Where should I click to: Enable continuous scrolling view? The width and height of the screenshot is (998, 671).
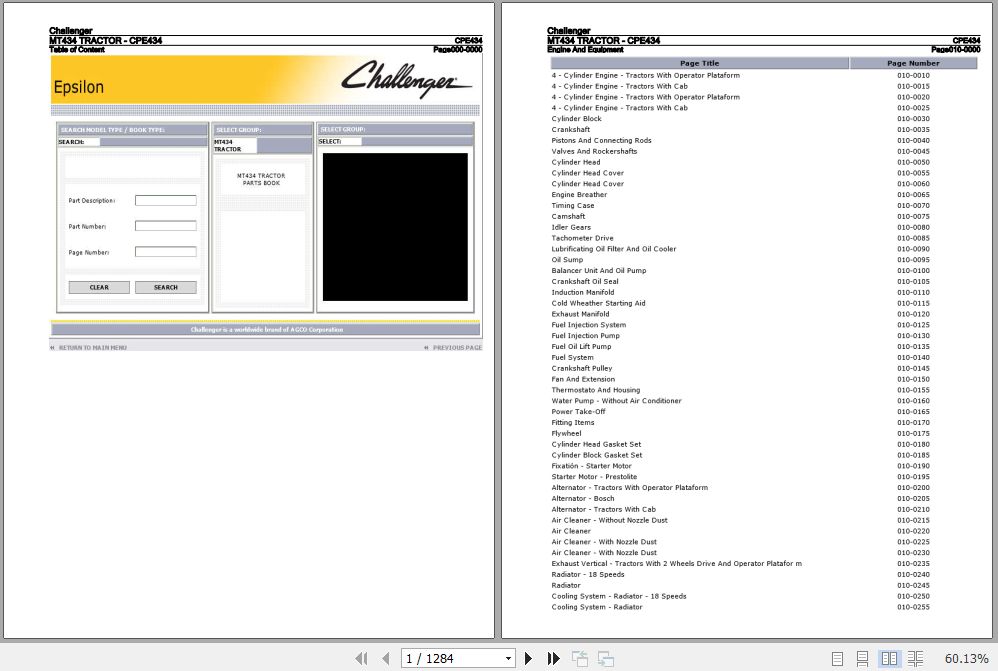point(863,658)
